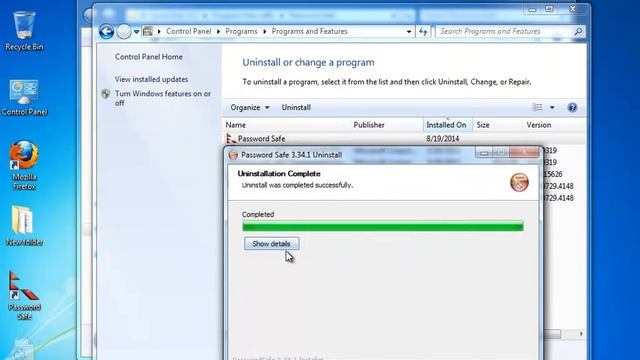Click Programs and Features breadcrumb
The image size is (640, 360).
(309, 31)
